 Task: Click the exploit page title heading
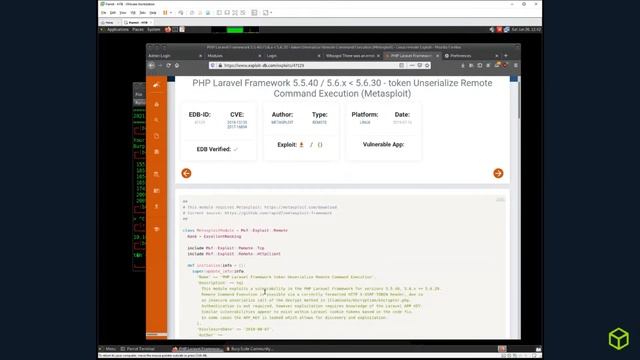pos(342,88)
